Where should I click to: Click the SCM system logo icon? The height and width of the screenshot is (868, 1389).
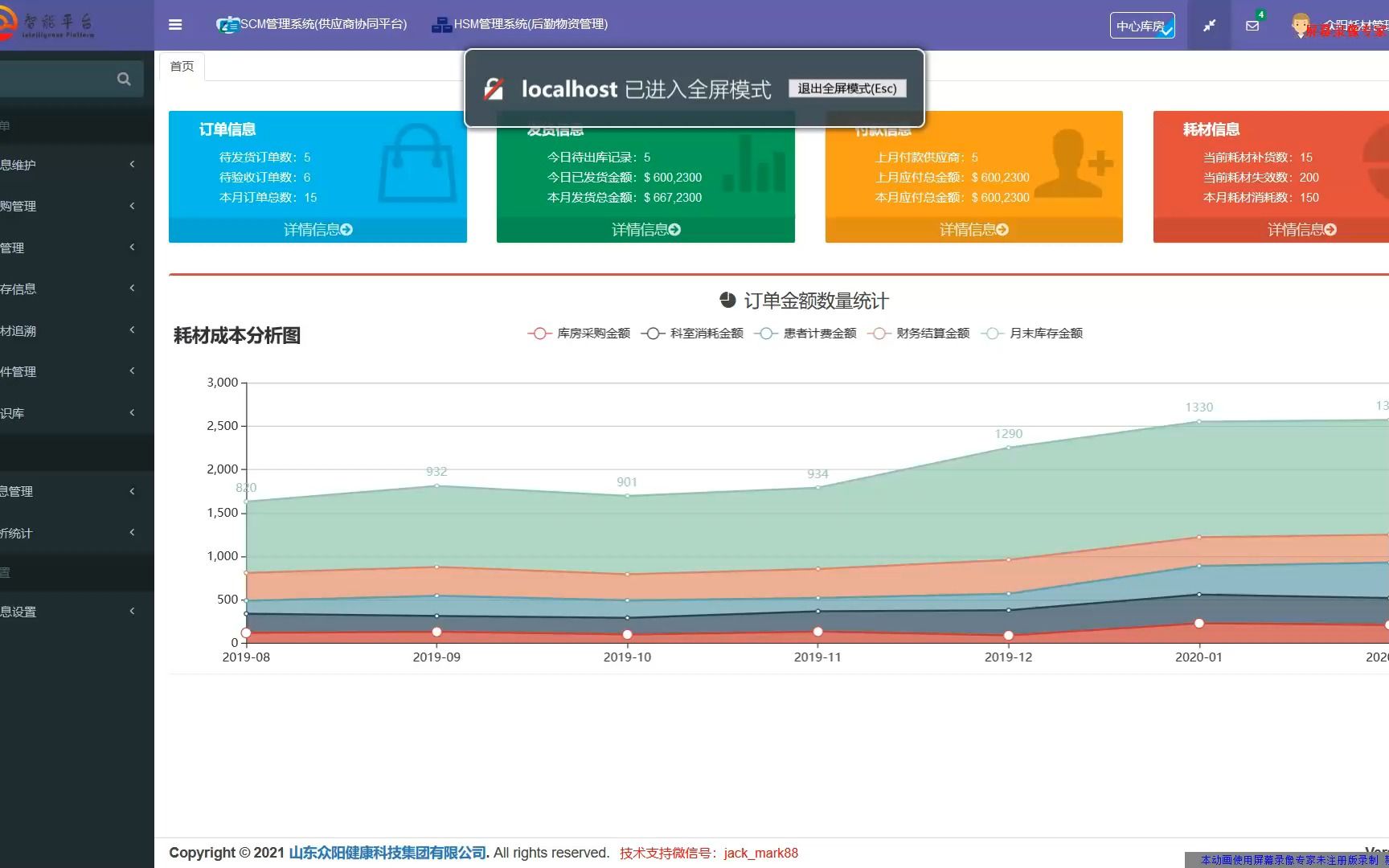coord(227,25)
